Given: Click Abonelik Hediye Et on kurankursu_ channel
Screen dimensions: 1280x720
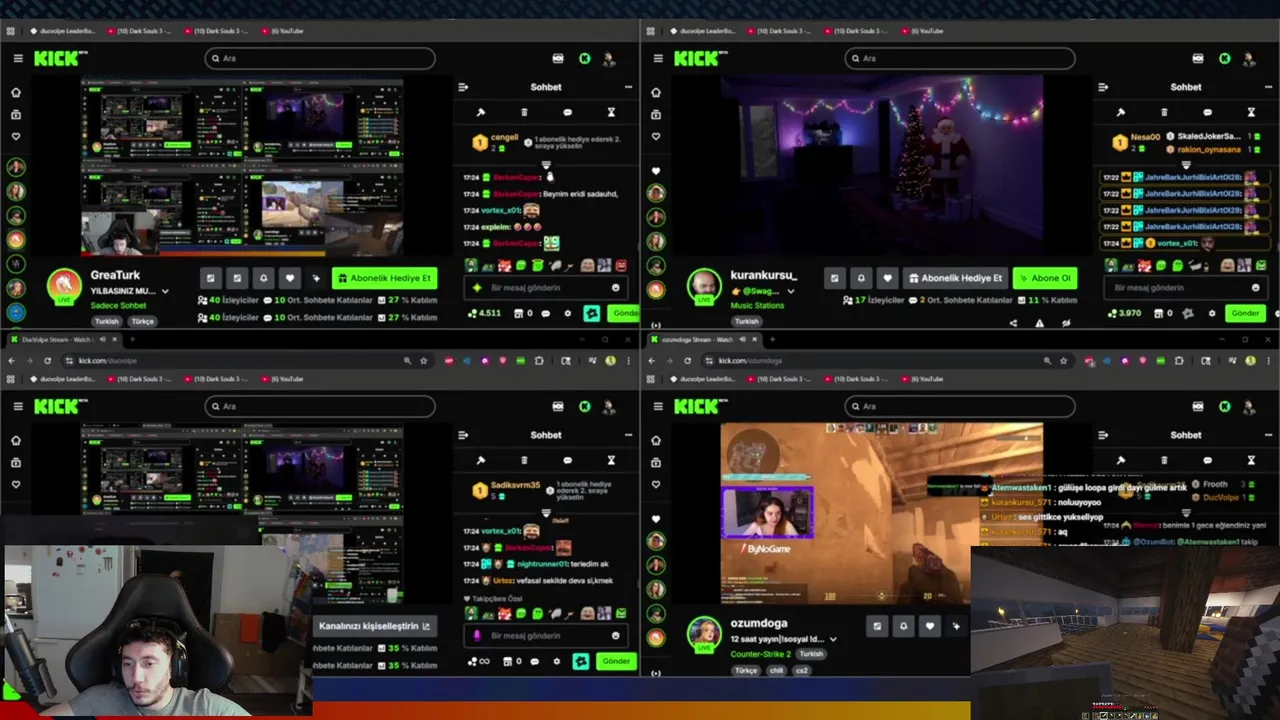Looking at the screenshot, I should pyautogui.click(x=955, y=278).
